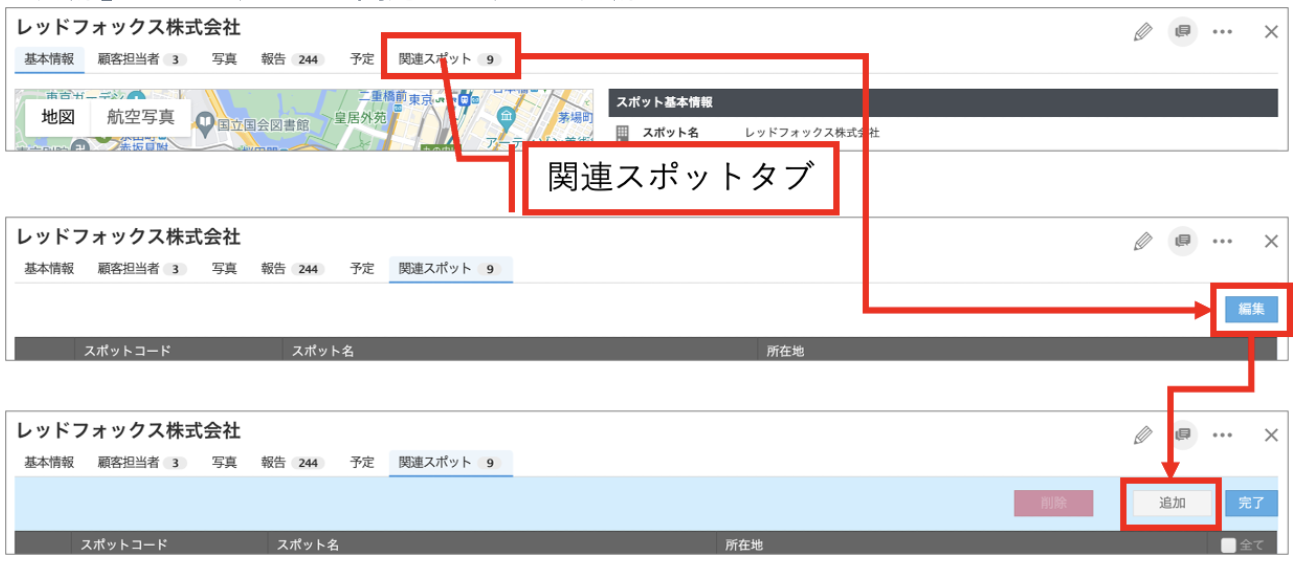
Task: Open the three-dot menu in the panel with 編集 button
Action: (x=1222, y=241)
